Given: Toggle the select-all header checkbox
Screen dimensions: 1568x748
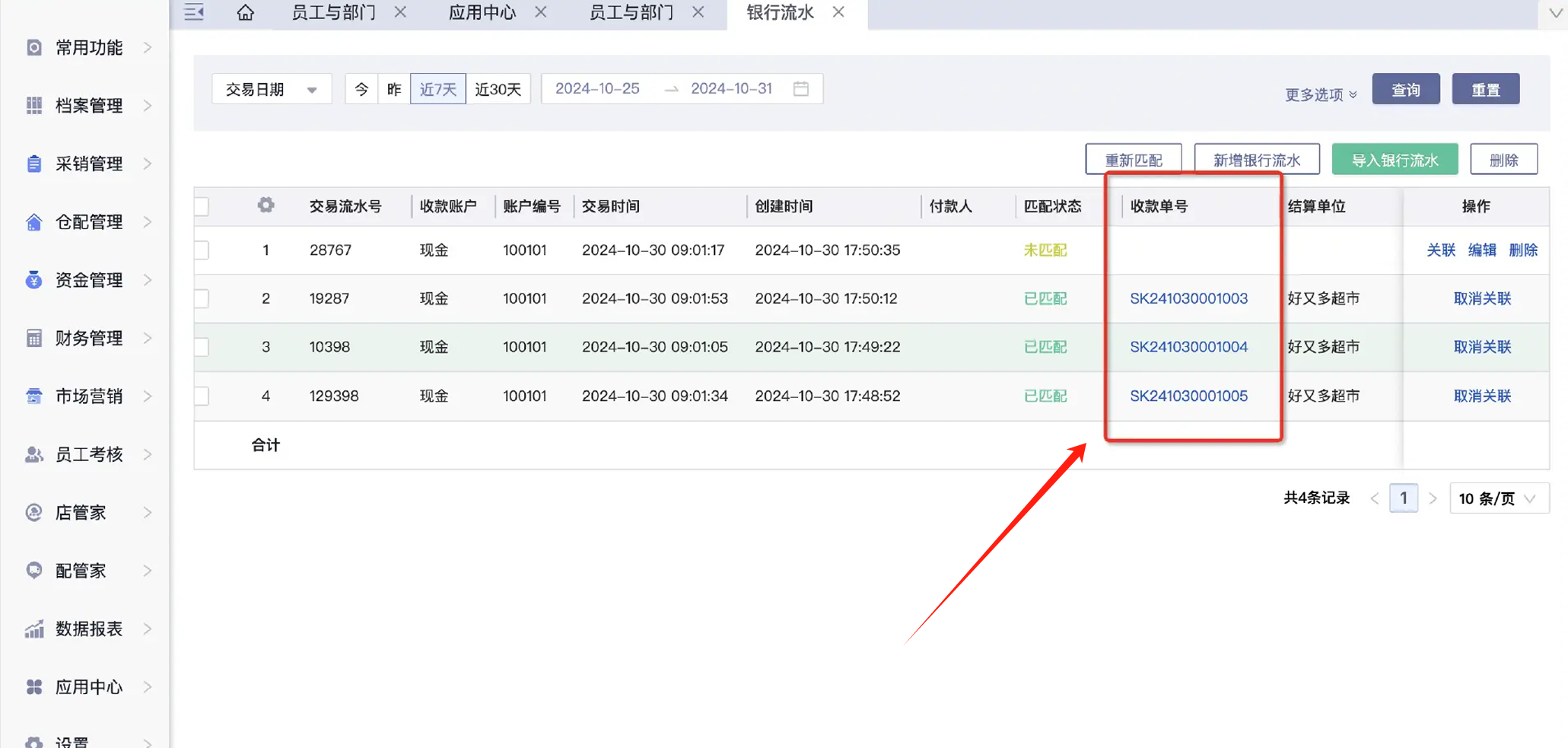Looking at the screenshot, I should coord(202,206).
